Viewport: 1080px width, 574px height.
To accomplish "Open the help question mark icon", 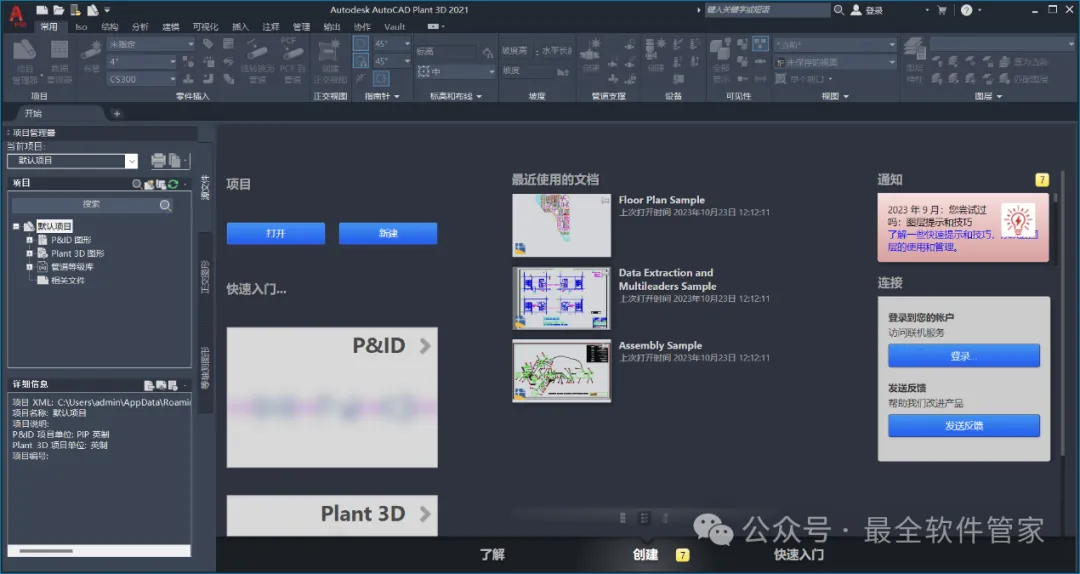I will tap(966, 10).
